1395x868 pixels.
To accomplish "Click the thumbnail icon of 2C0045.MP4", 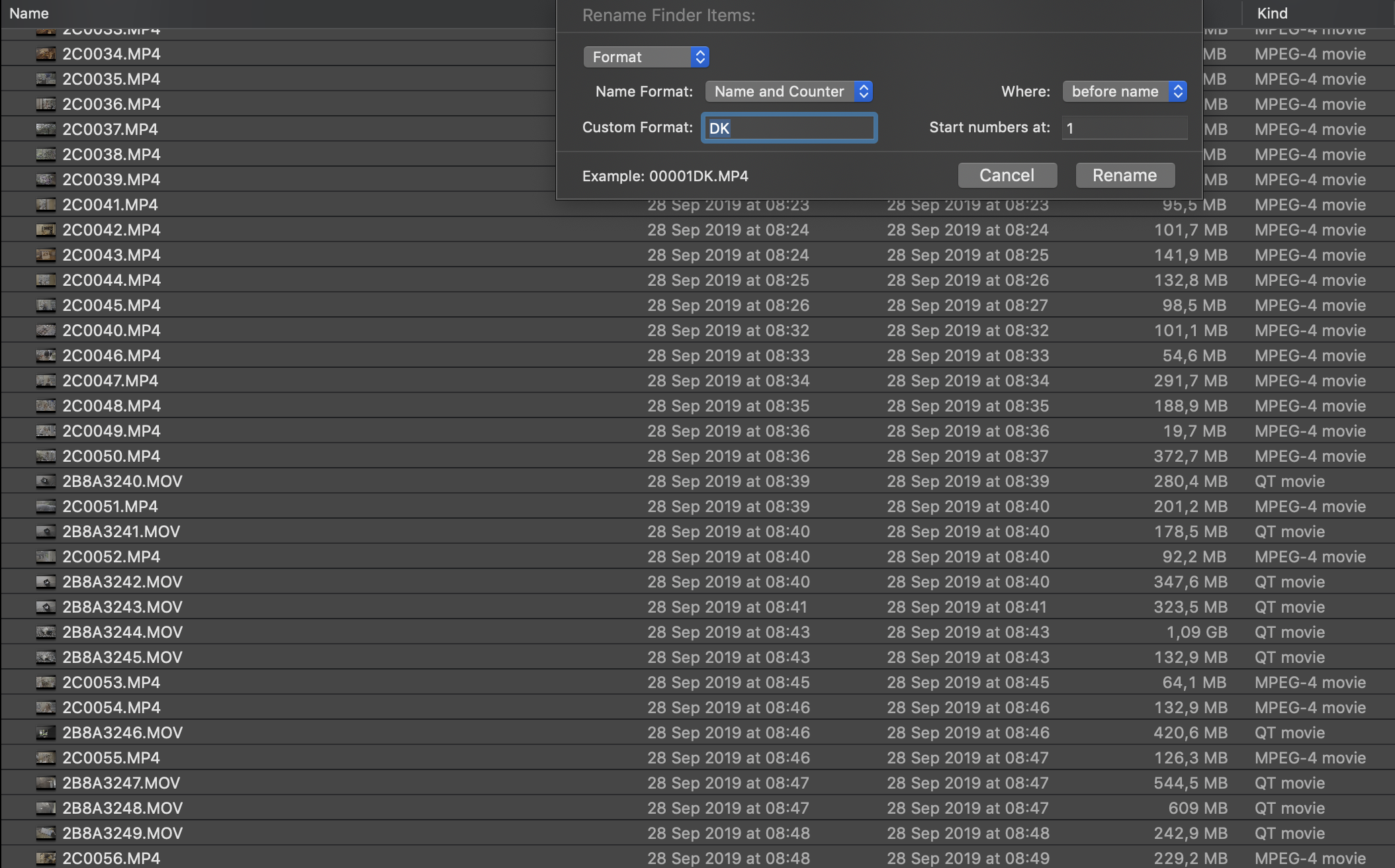I will (x=46, y=305).
